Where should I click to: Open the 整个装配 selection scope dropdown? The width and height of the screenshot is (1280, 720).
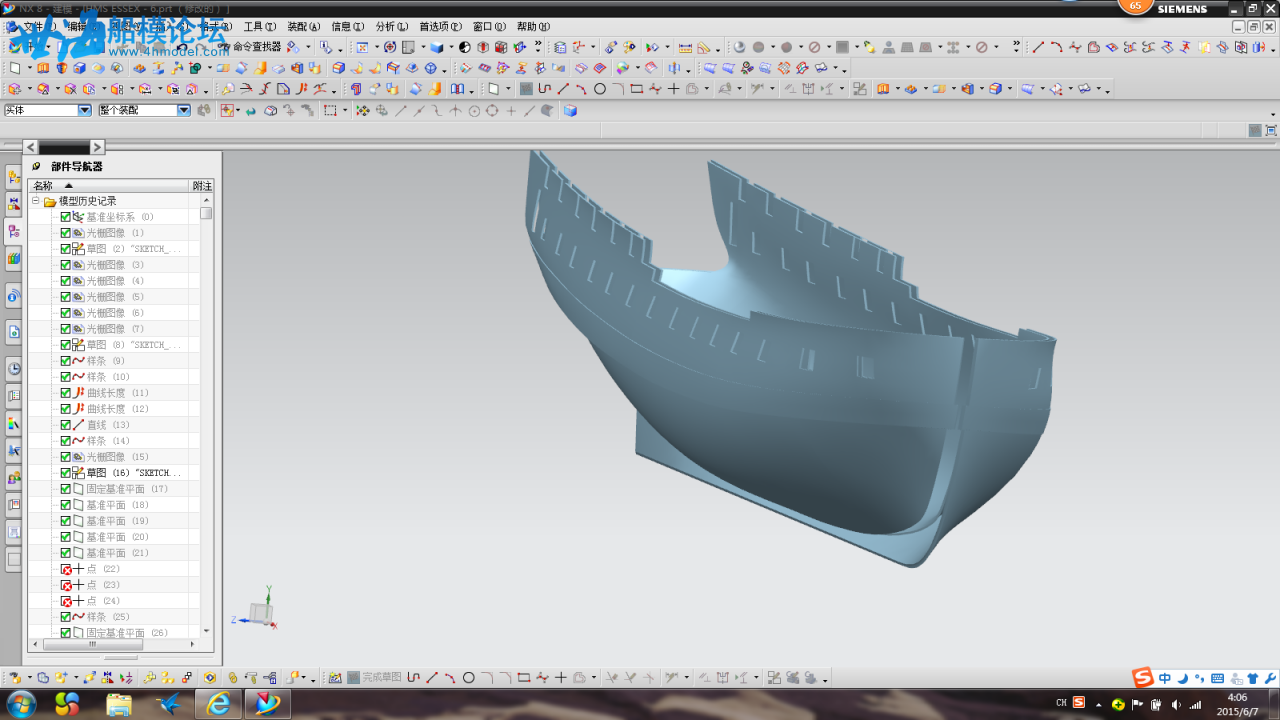pyautogui.click(x=184, y=111)
